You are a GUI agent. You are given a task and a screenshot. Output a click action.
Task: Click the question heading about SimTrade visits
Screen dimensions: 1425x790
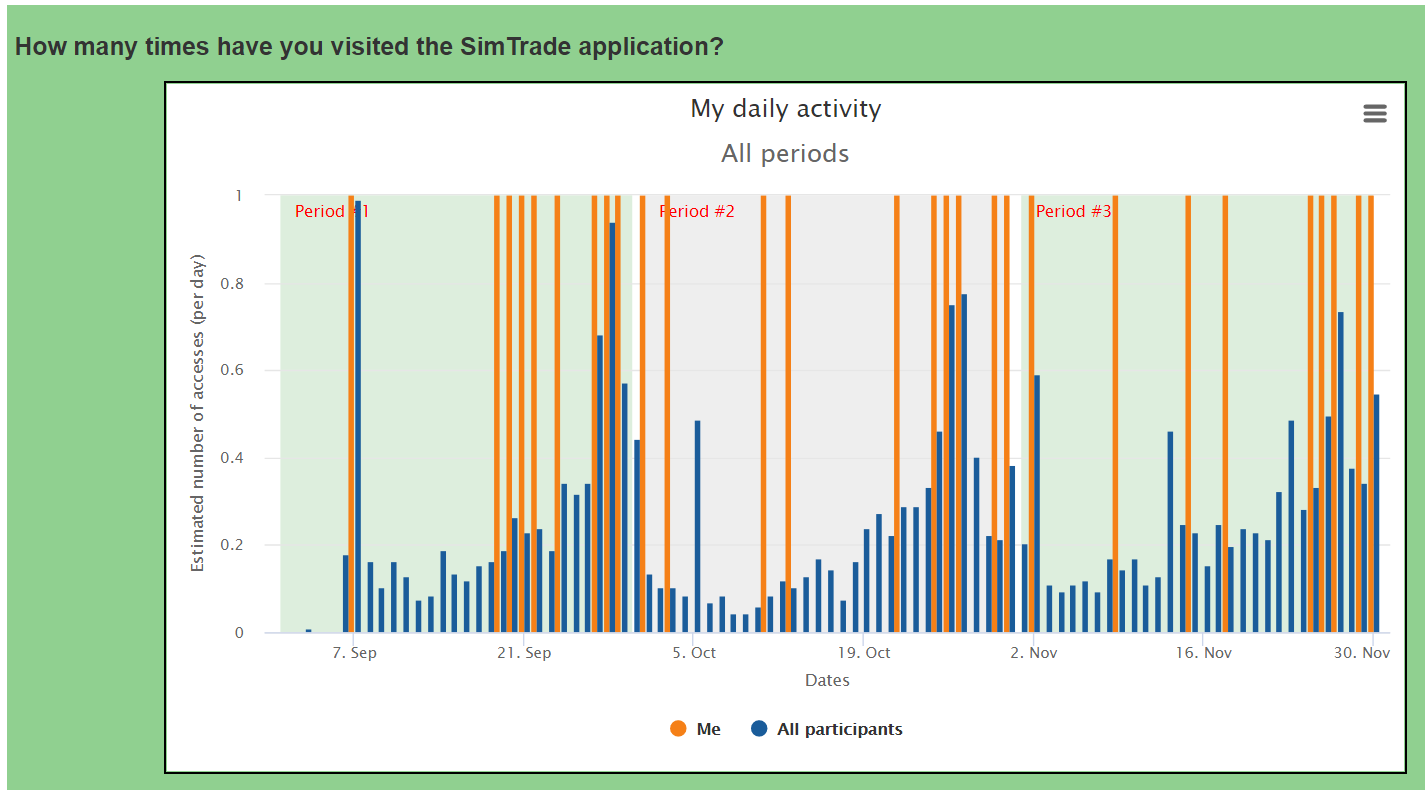(x=369, y=46)
